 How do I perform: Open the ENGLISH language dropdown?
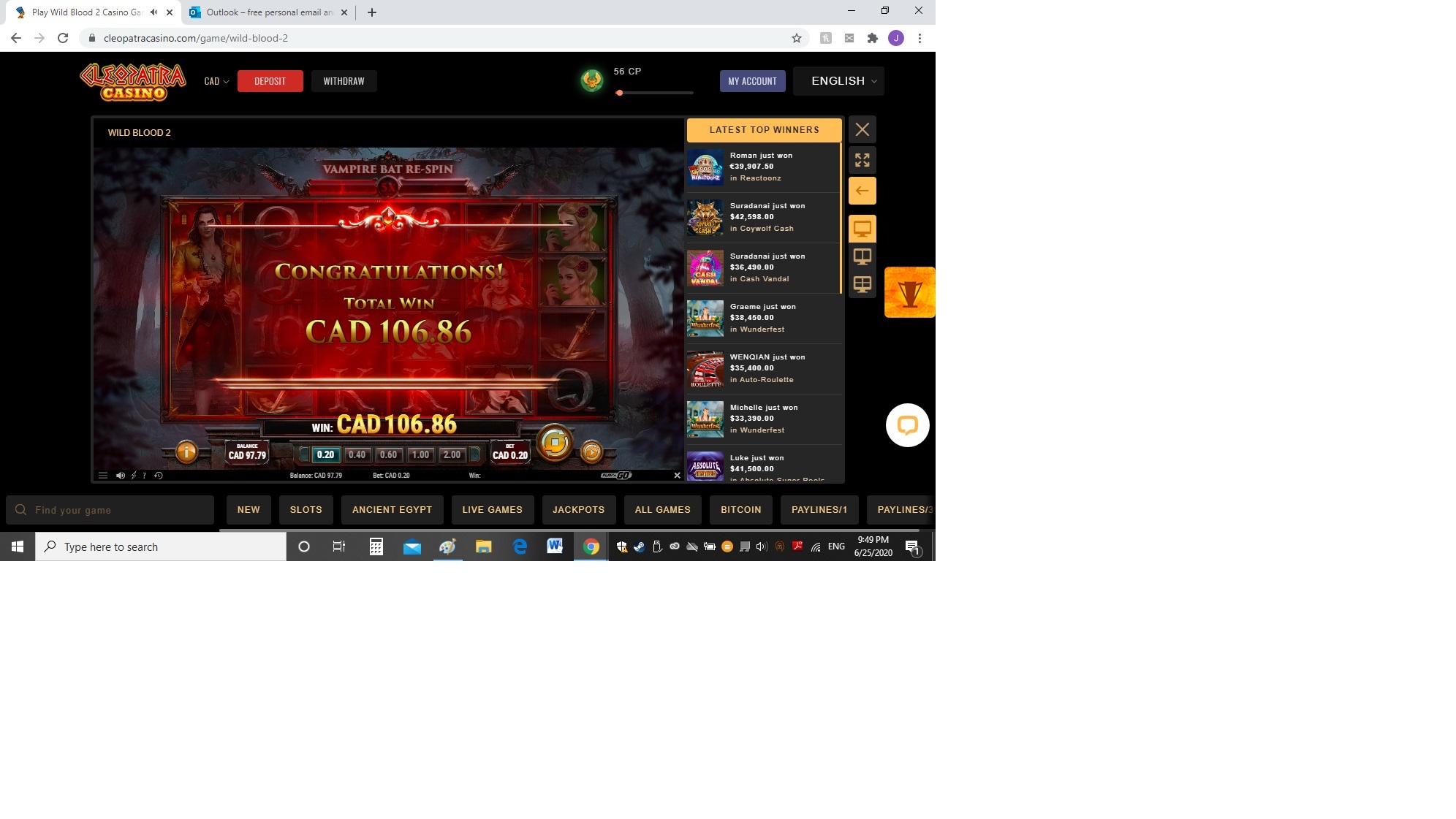[839, 81]
